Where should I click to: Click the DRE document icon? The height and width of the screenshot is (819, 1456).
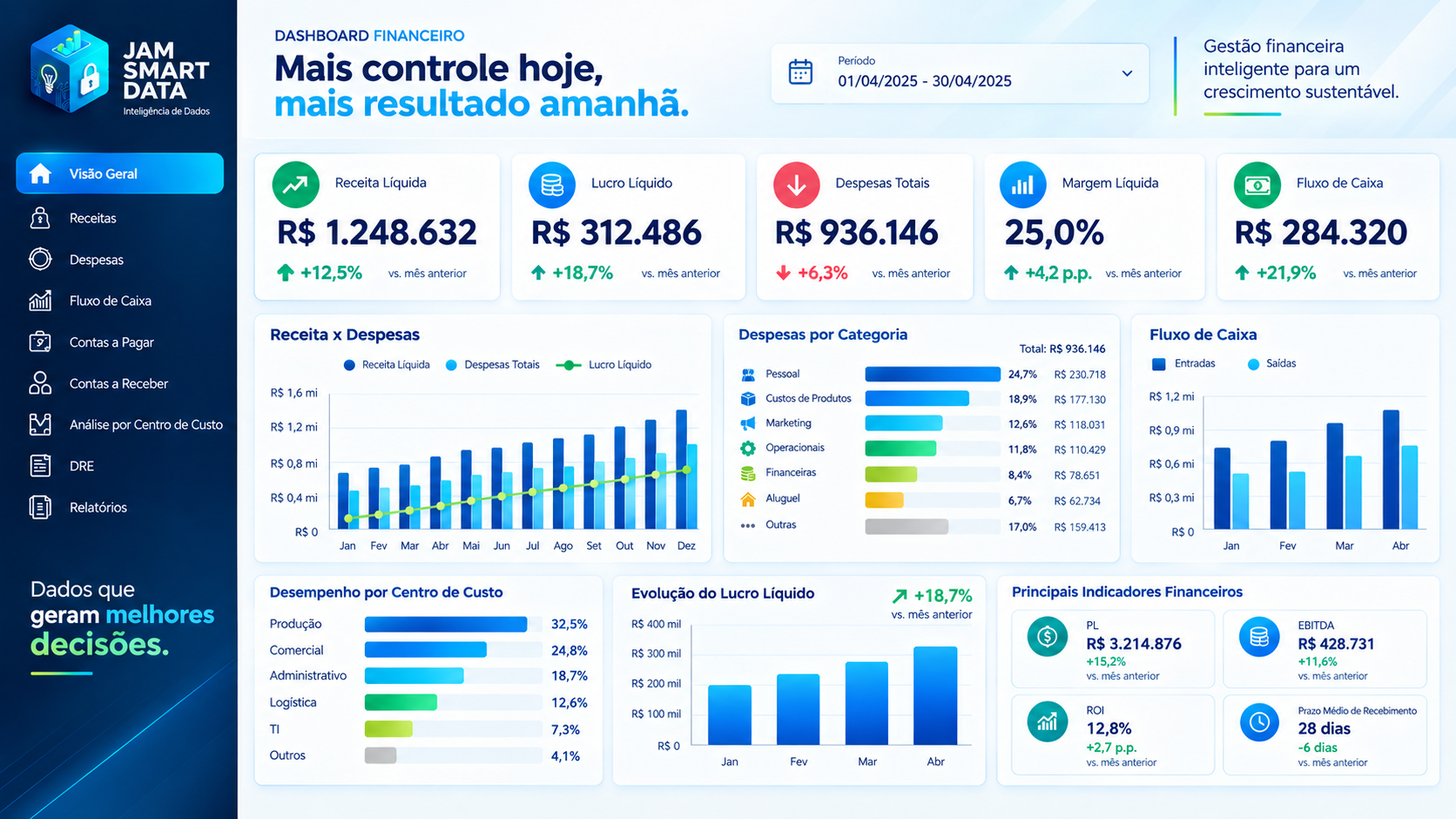[x=40, y=465]
